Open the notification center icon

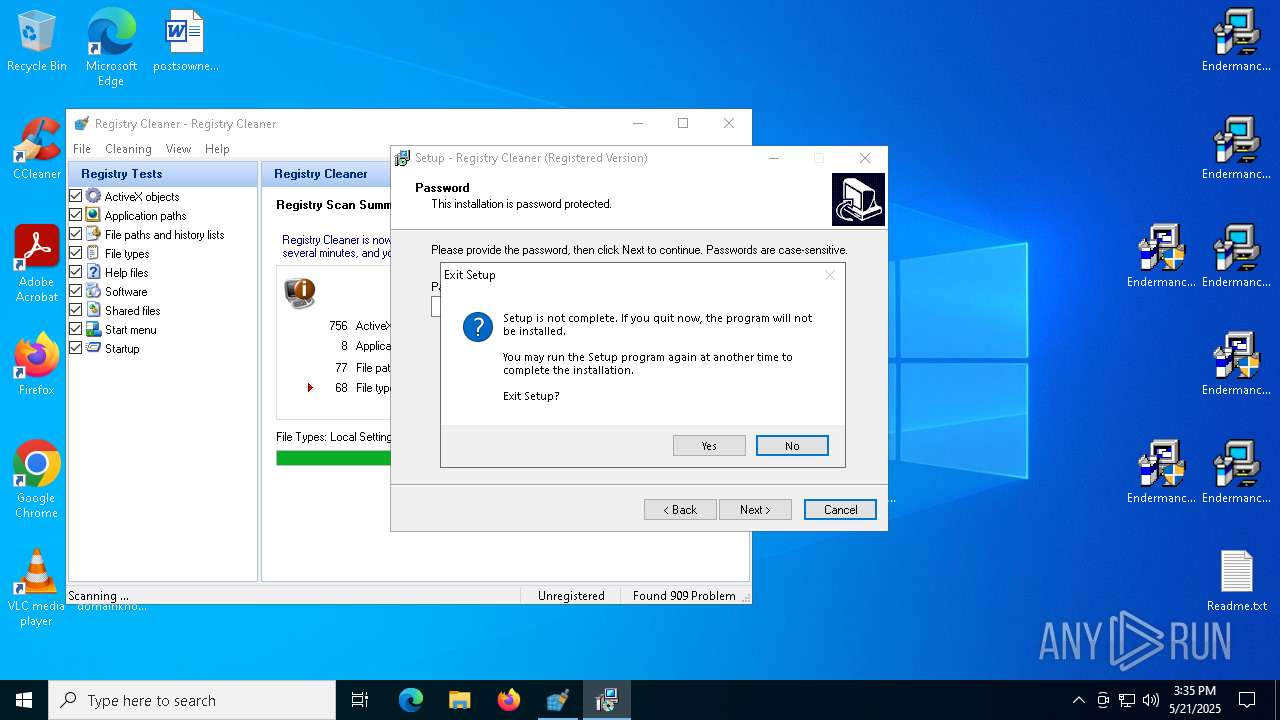(x=1247, y=700)
